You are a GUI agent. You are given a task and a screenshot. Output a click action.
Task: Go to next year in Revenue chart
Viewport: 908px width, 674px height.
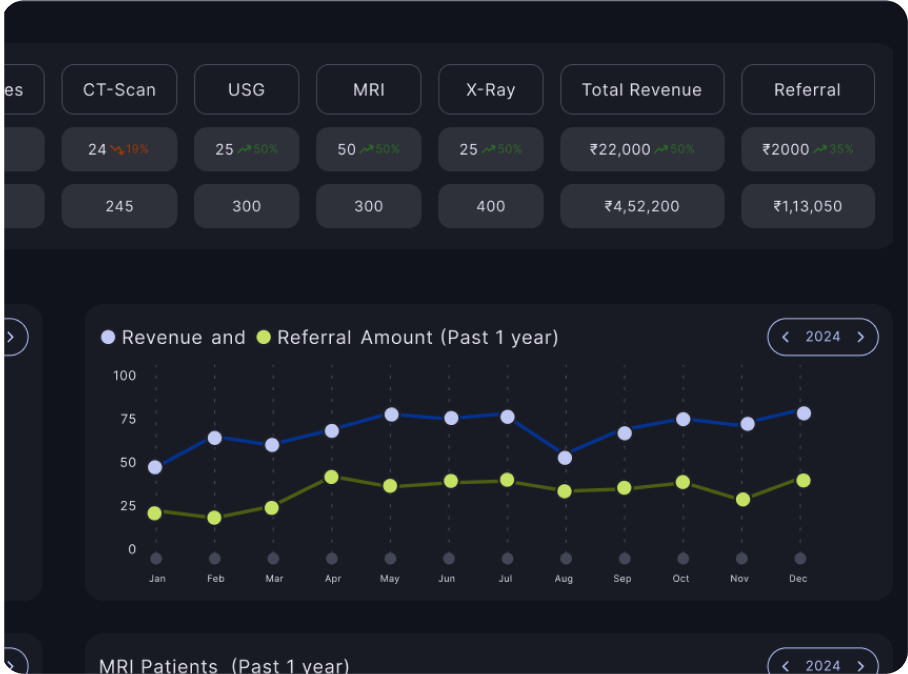pyautogui.click(x=861, y=337)
